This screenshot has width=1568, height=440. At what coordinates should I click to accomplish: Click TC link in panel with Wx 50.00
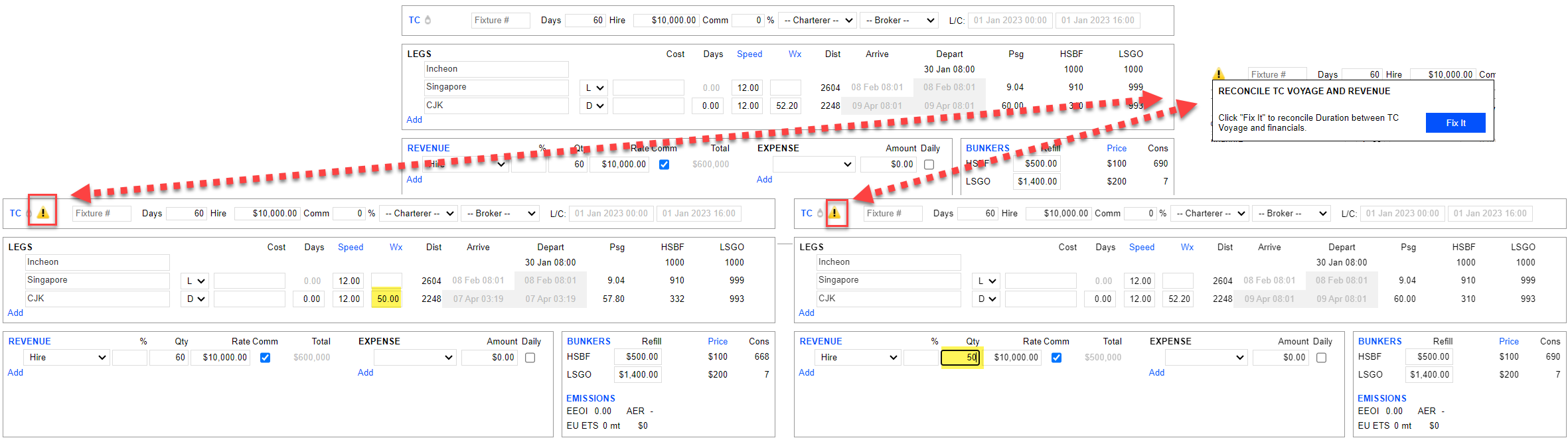(15, 213)
